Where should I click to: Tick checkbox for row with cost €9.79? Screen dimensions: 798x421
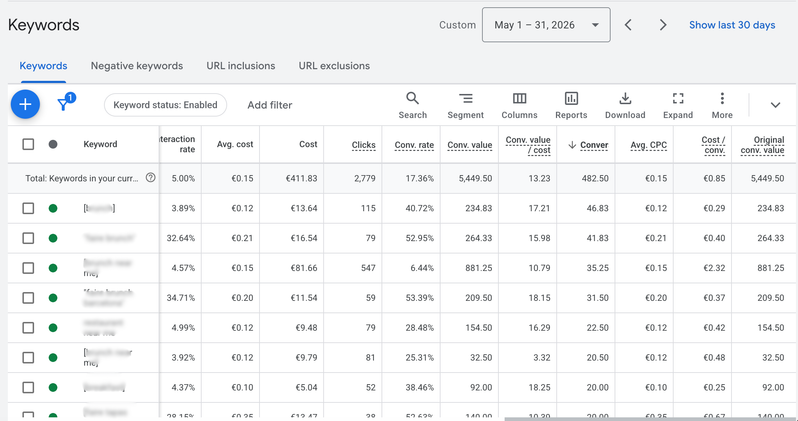pos(28,357)
